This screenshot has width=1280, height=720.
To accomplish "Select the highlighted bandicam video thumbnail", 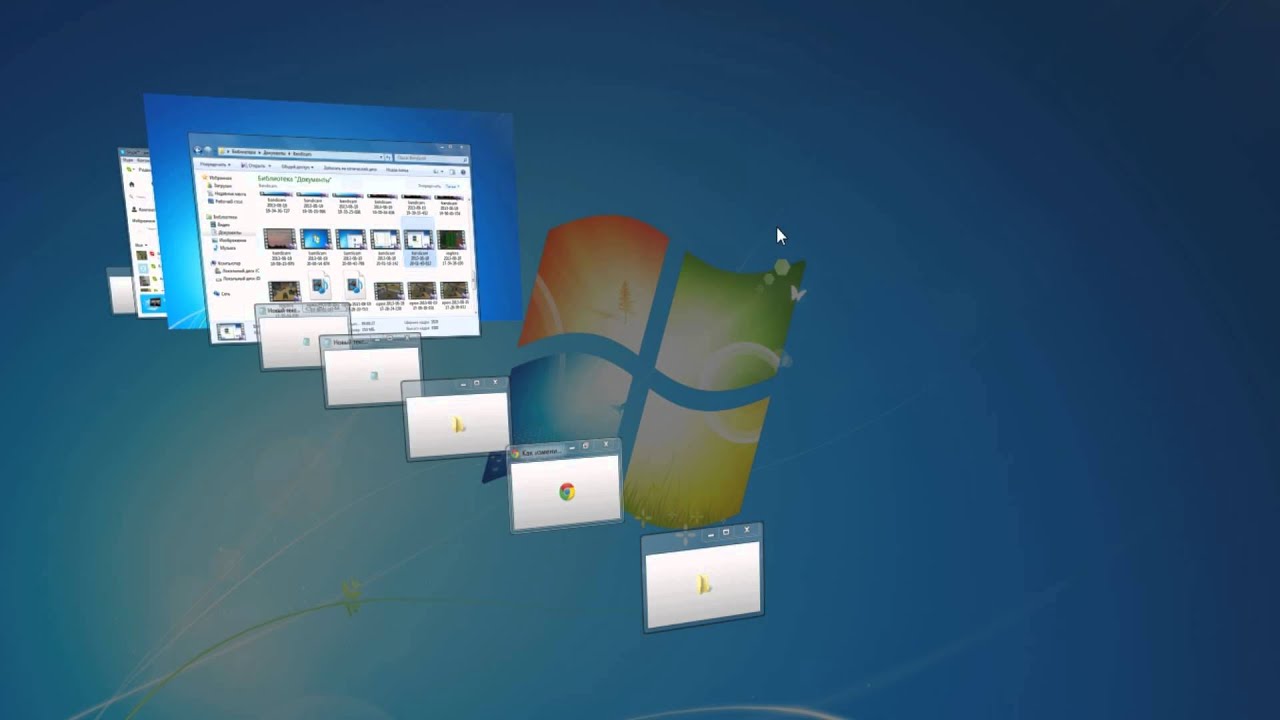I will click(418, 240).
